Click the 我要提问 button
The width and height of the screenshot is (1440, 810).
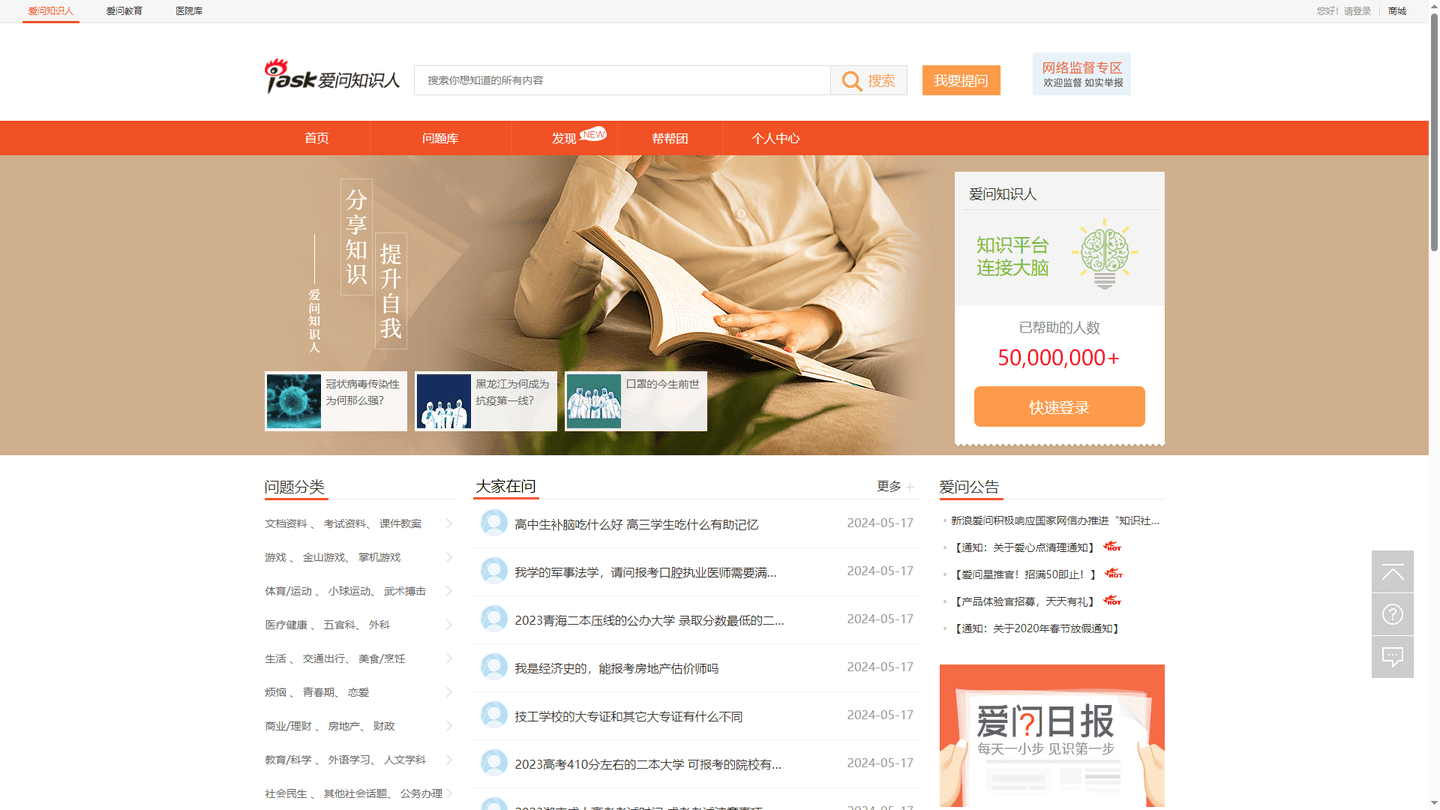[x=961, y=81]
